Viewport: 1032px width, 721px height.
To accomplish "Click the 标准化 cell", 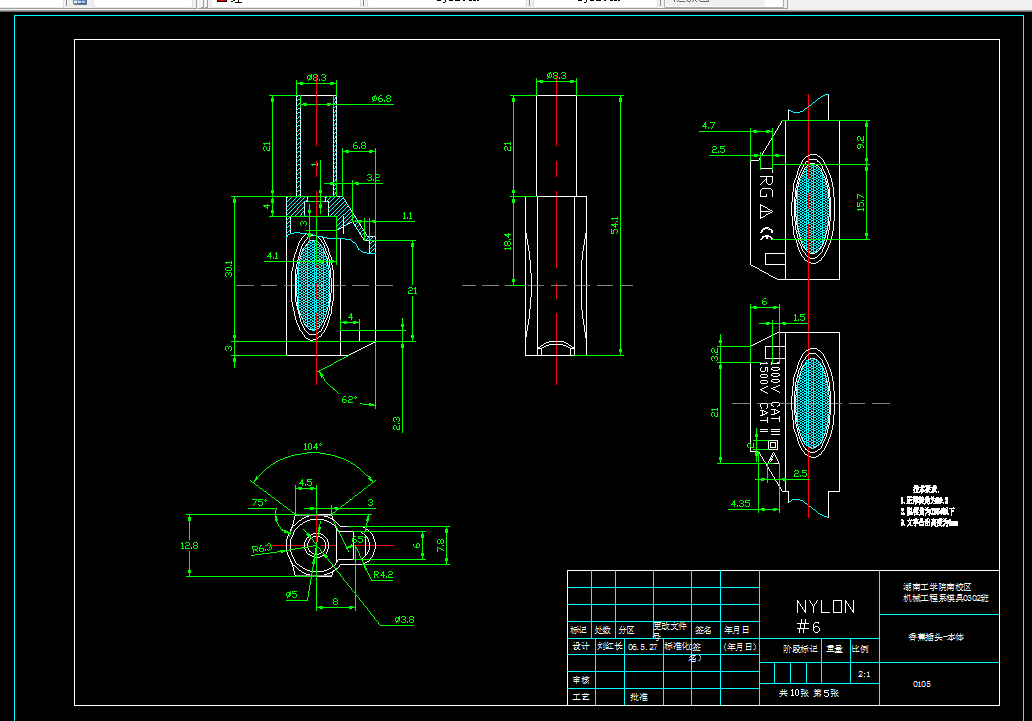I will [678, 647].
